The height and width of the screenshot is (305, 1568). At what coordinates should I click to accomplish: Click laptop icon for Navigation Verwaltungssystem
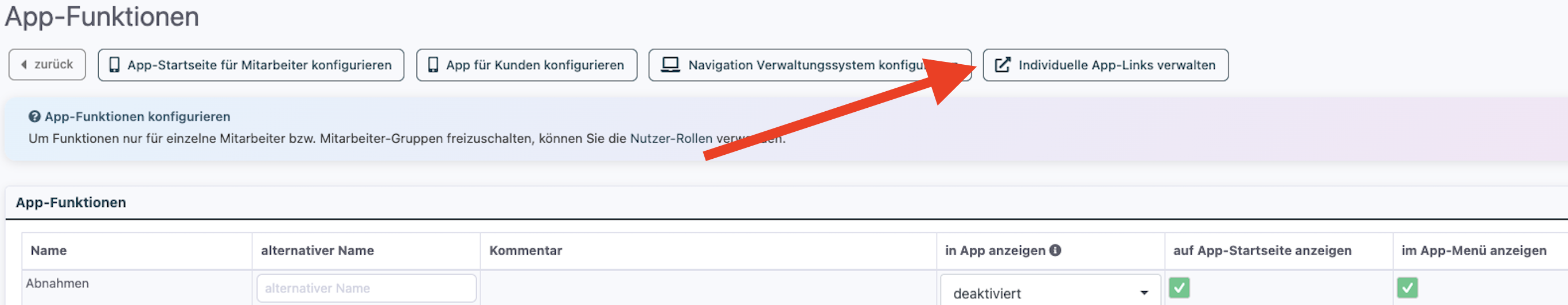(x=670, y=65)
